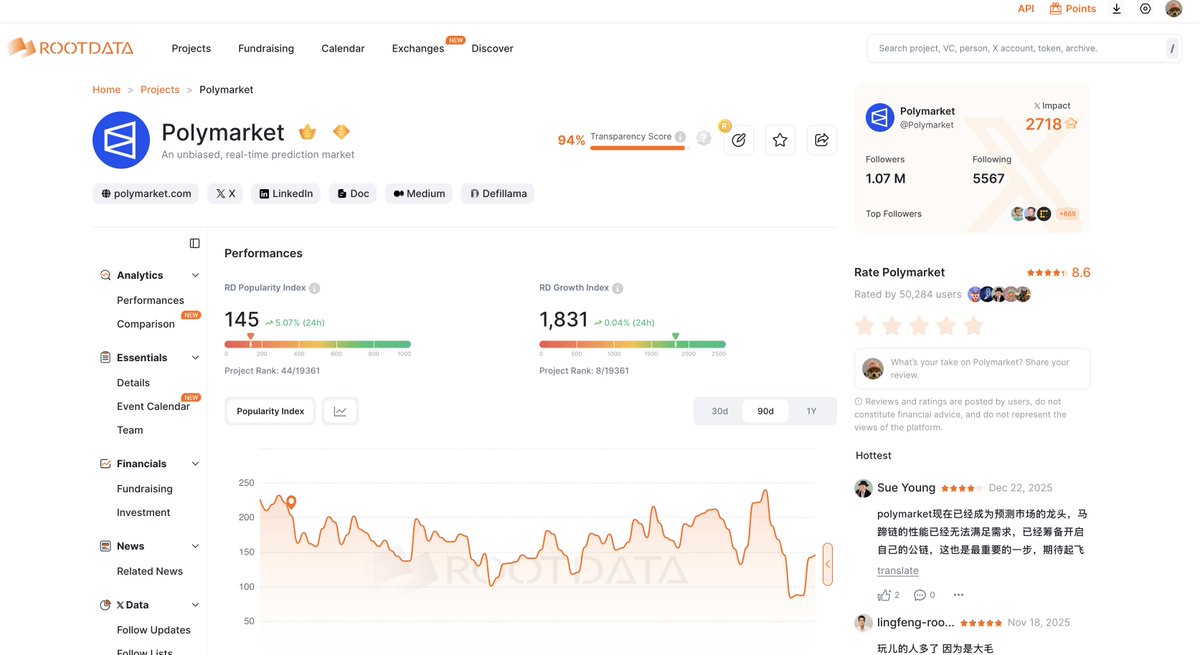Click the collapse arrow at chart's right edge

coord(827,564)
